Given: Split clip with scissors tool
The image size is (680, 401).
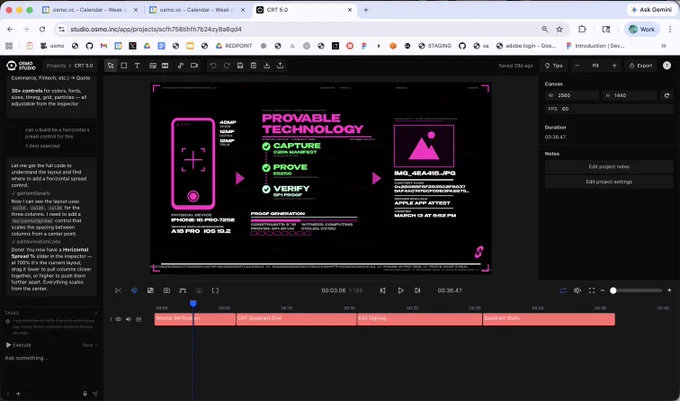Looking at the screenshot, I should tap(118, 290).
